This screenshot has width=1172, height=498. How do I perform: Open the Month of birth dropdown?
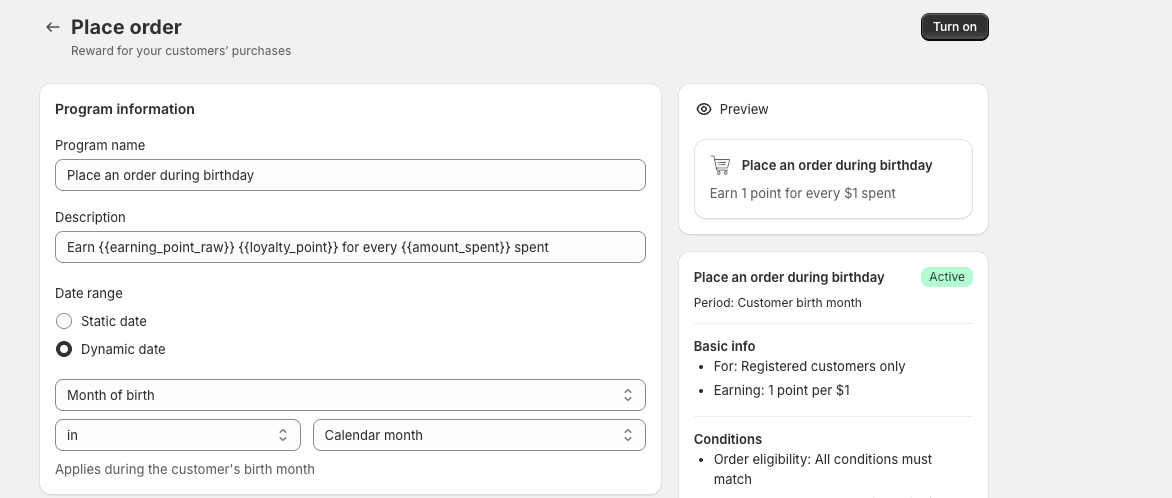coord(351,395)
